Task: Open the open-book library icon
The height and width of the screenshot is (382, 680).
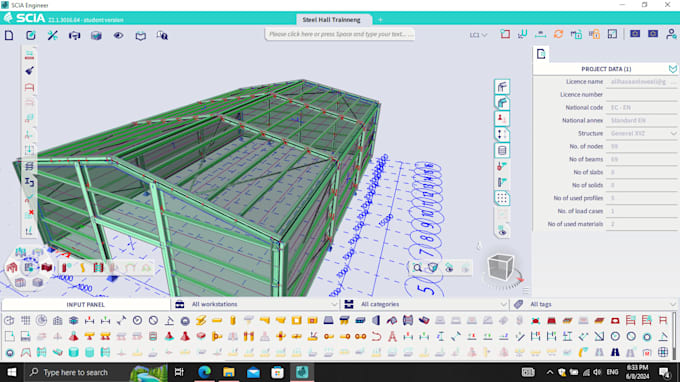Action: (x=141, y=35)
